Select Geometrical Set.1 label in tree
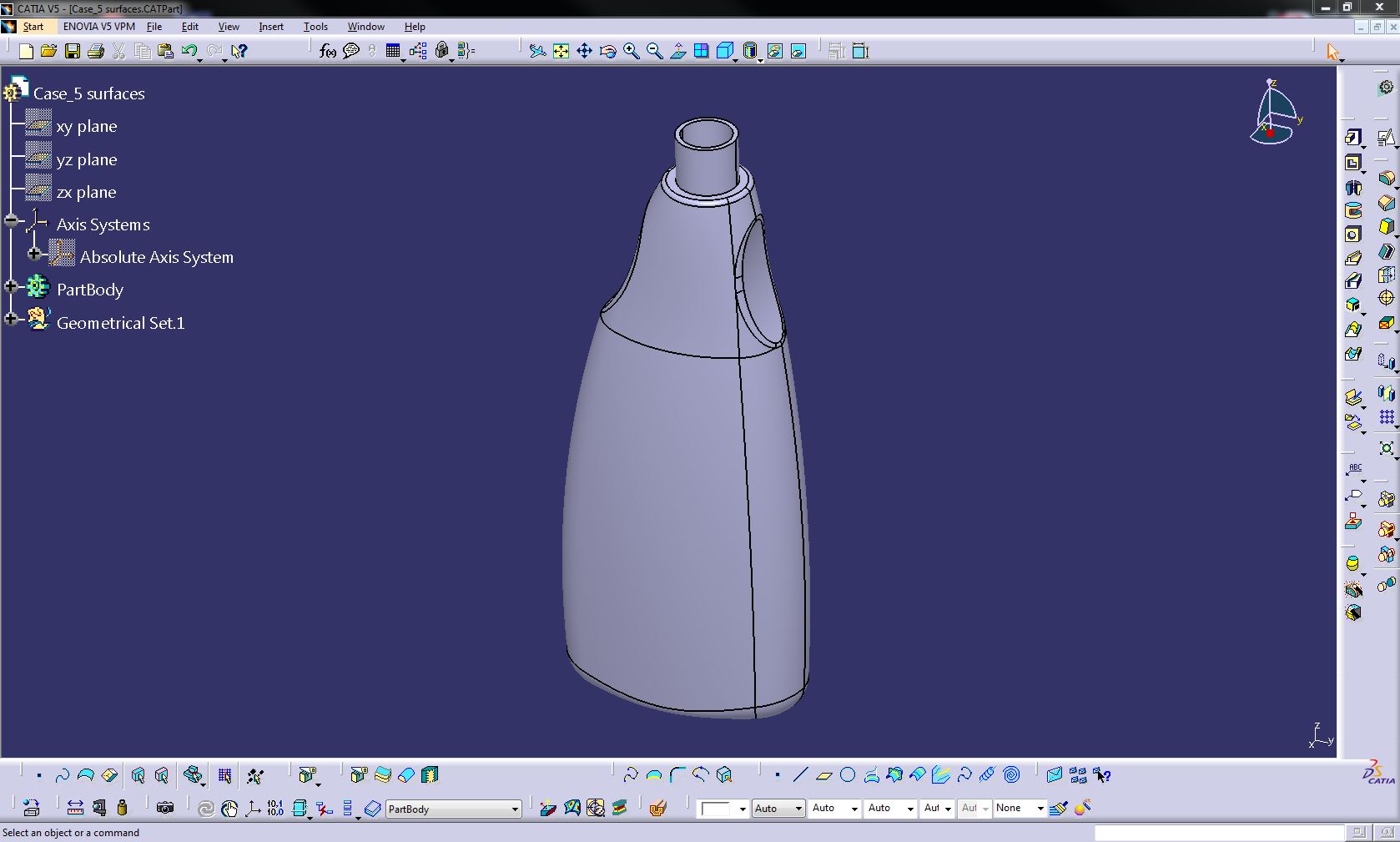The width and height of the screenshot is (1400, 842). coord(121,323)
